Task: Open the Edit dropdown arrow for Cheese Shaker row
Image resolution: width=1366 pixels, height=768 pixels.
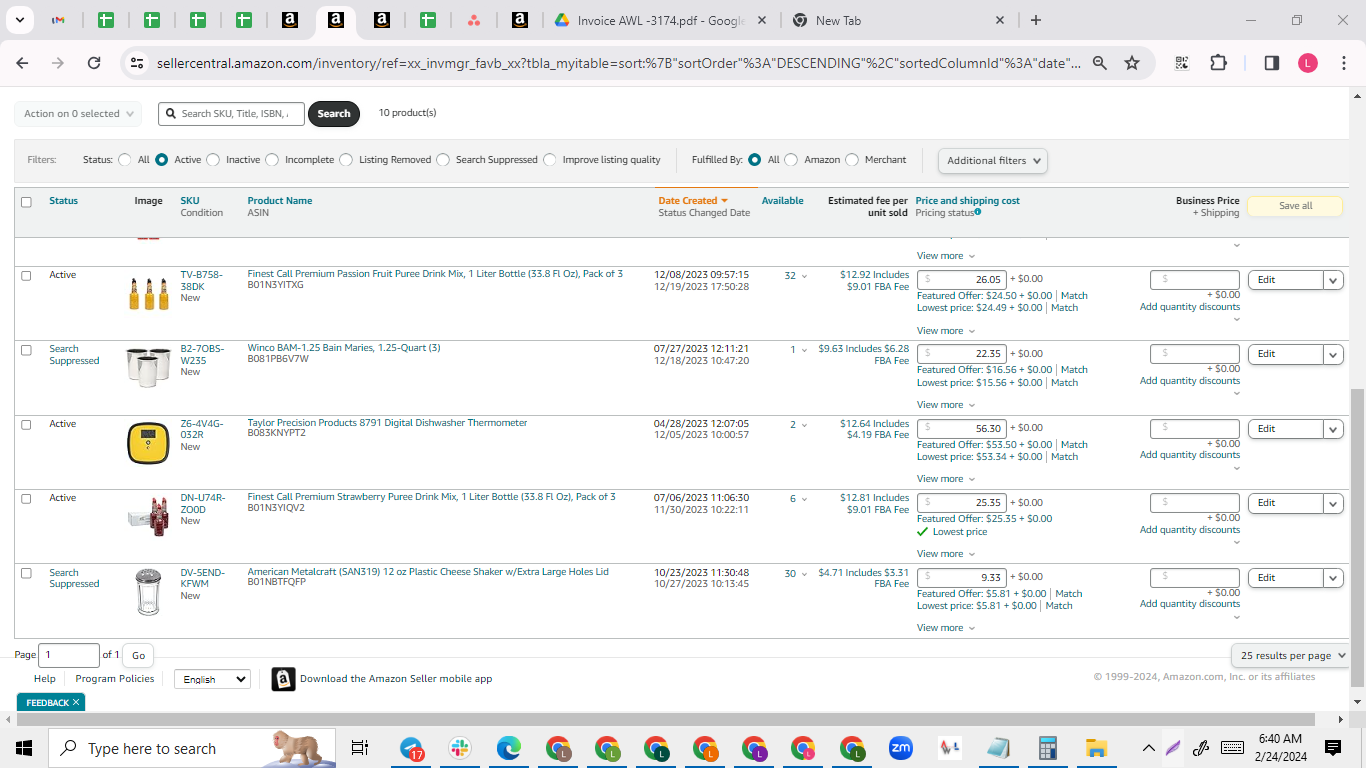Action: point(1333,578)
